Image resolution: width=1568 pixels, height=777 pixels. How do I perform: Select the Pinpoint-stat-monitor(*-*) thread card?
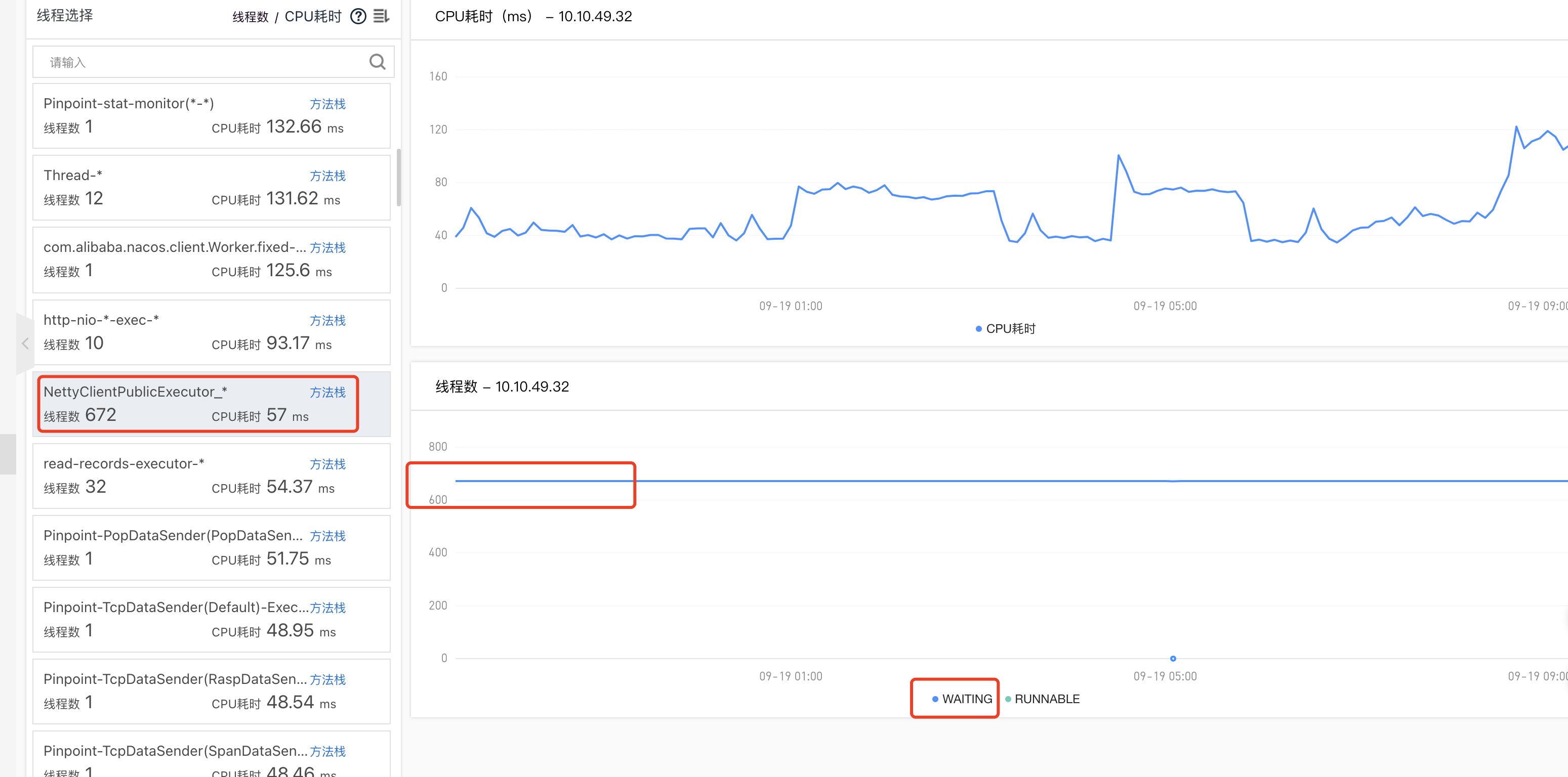(x=211, y=116)
